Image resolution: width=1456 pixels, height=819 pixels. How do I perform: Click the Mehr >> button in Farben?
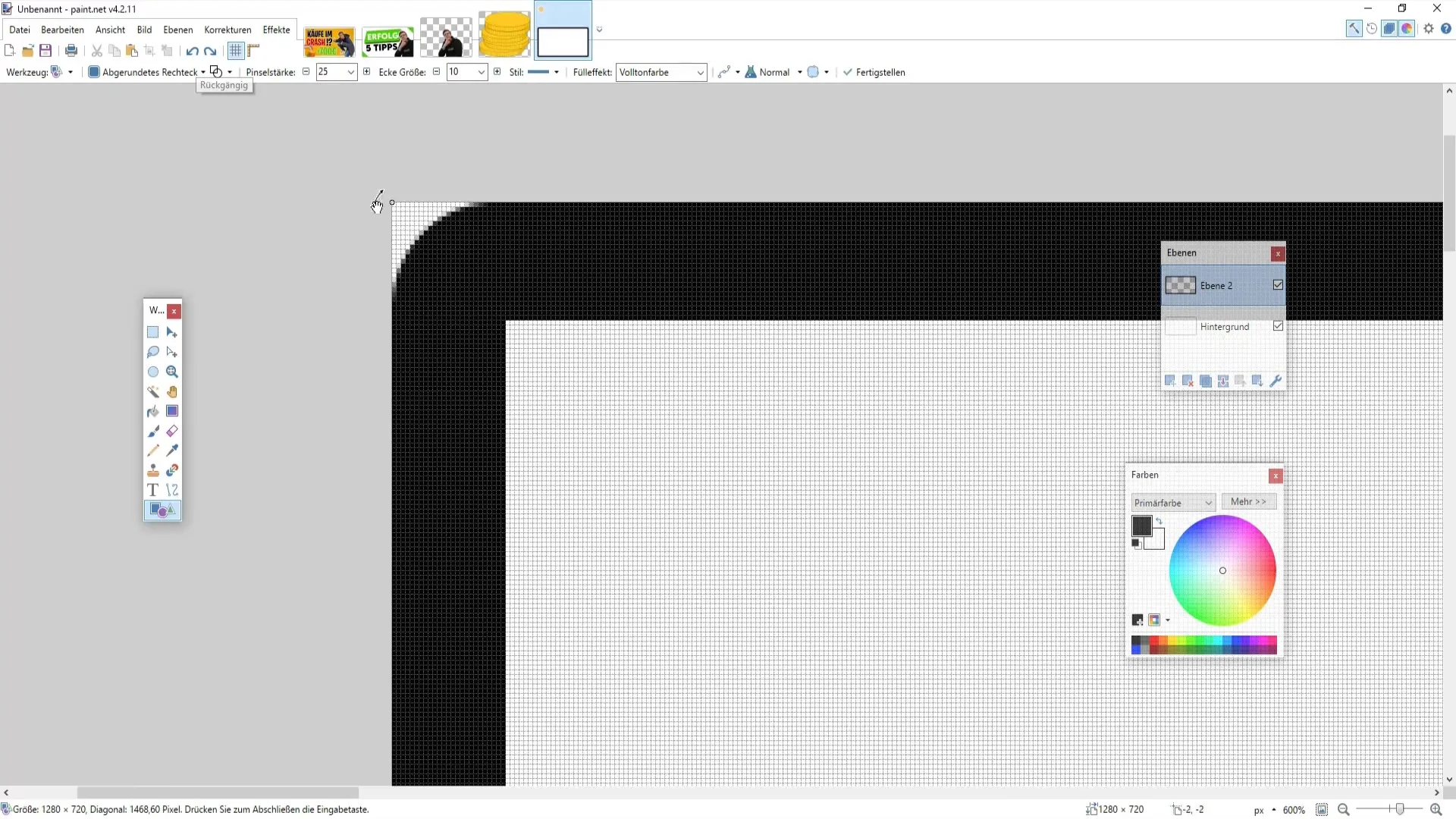[x=1248, y=502]
